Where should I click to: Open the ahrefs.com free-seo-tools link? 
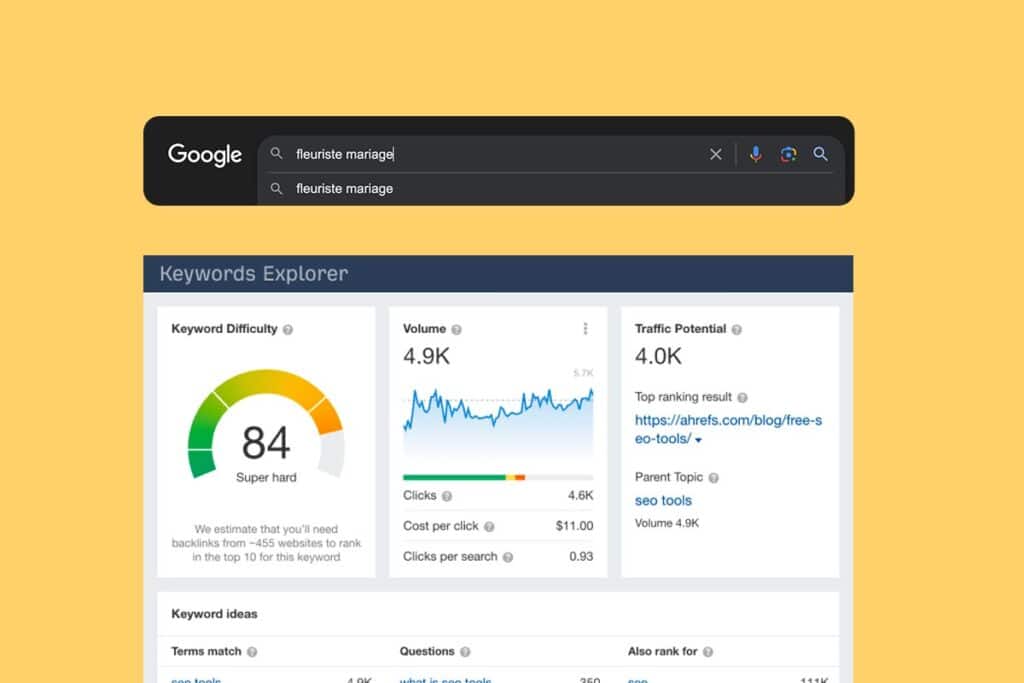(728, 421)
